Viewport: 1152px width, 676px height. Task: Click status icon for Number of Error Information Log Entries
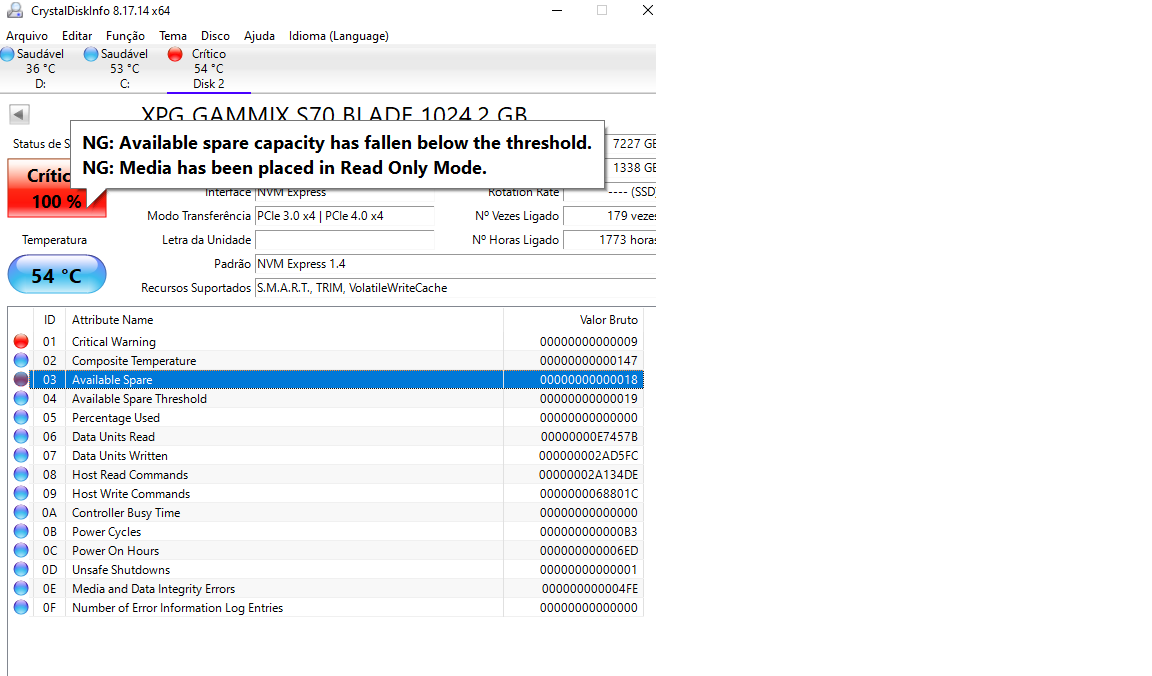(x=21, y=608)
